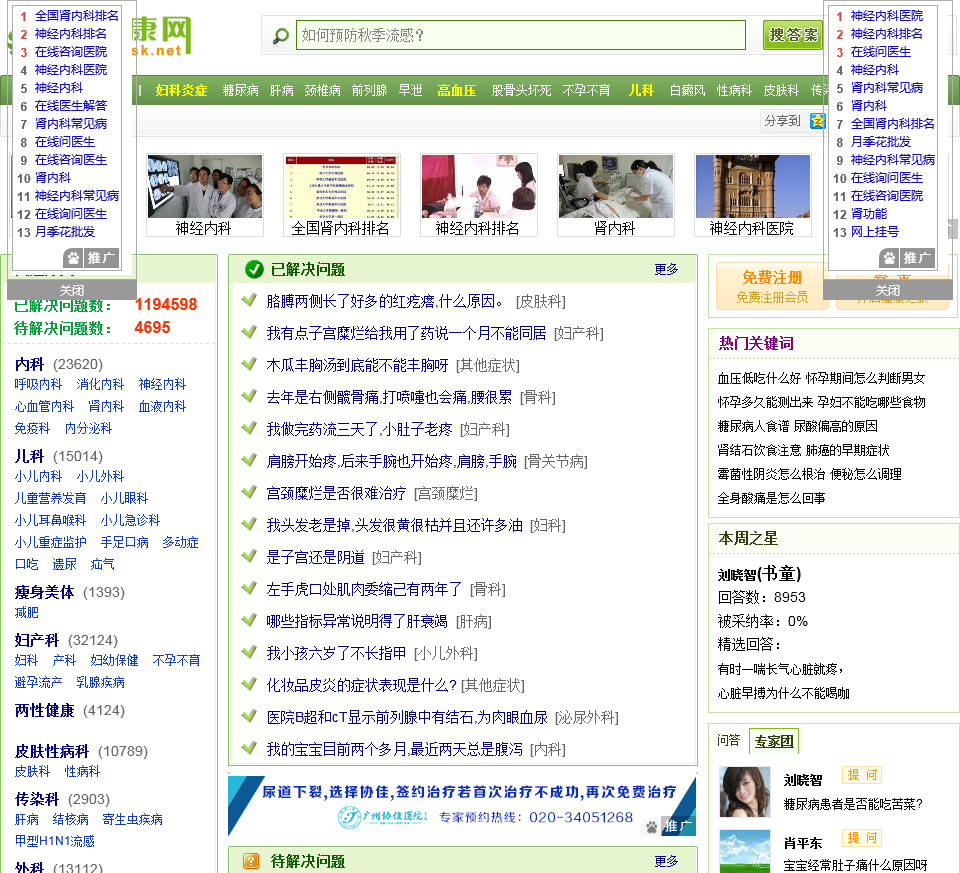Viewport: 960px width, 873px height.
Task: Open question 我头发老是掉
Action: (394, 525)
